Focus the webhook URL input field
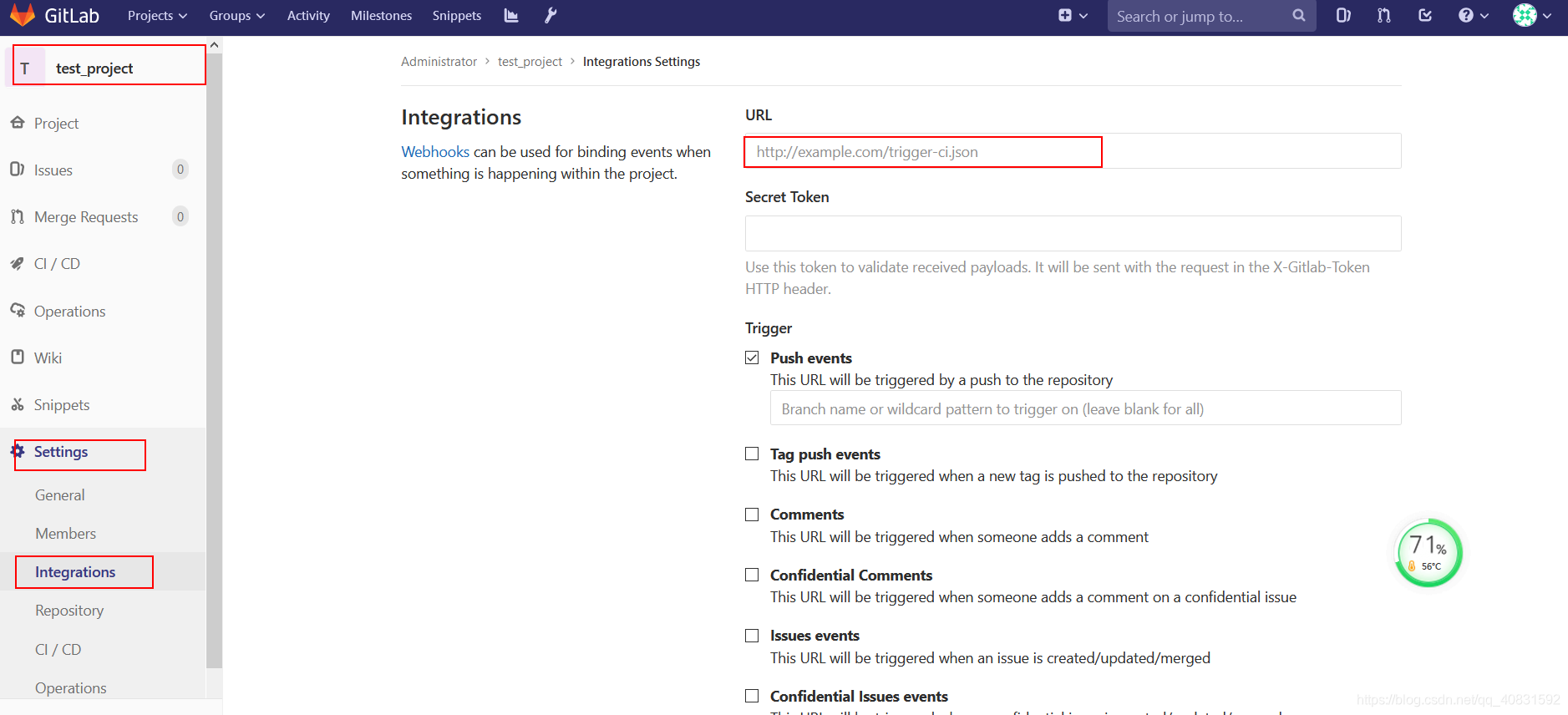This screenshot has width=1568, height=715. click(x=1073, y=151)
